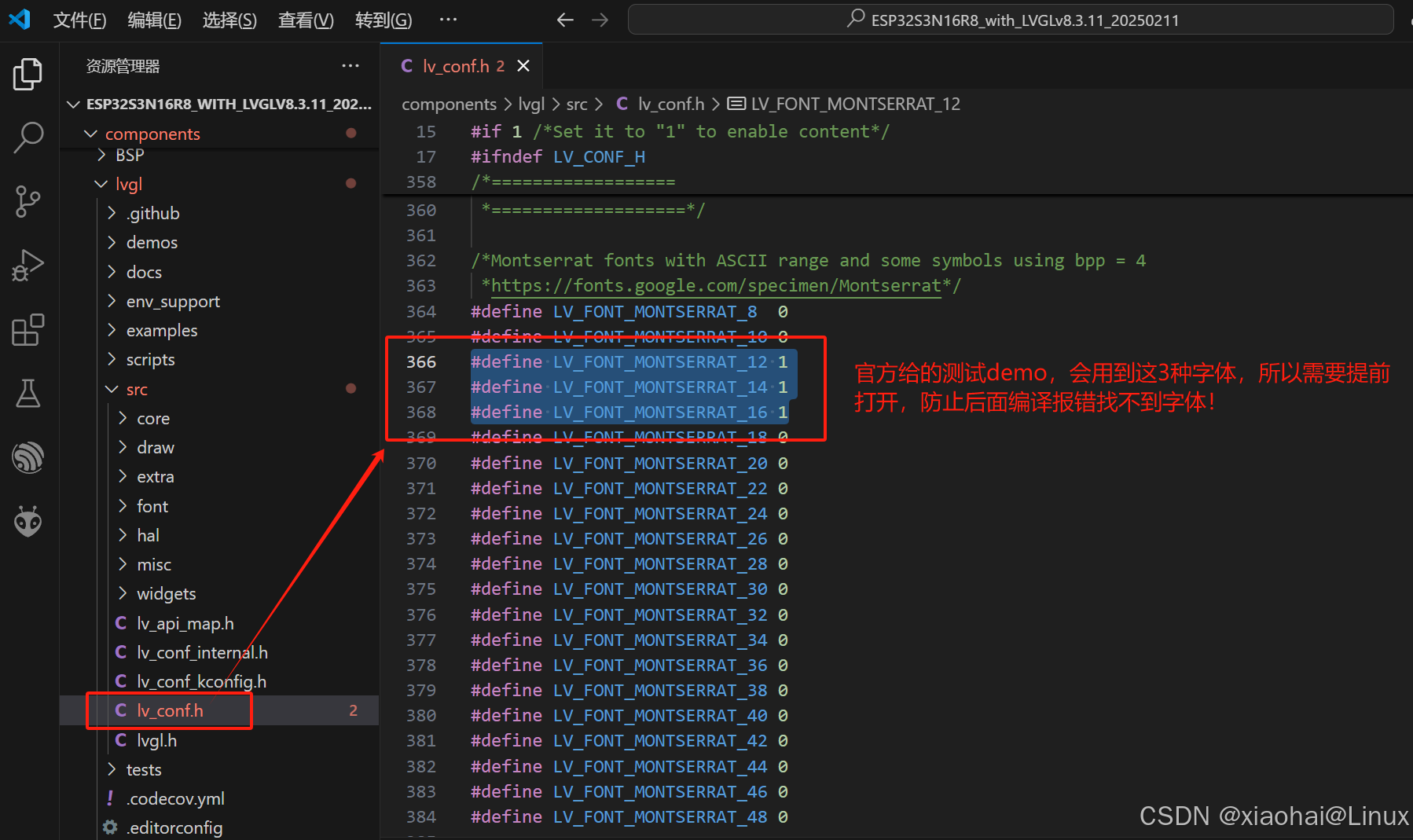1413x840 pixels.
Task: Expand the tests folder
Action: [220, 769]
